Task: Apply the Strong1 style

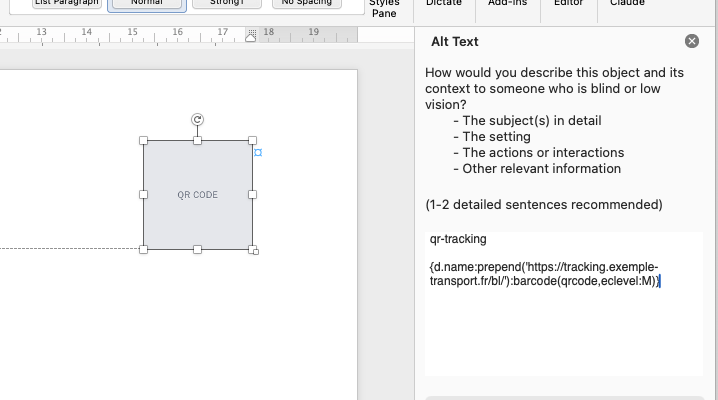Action: click(227, 4)
